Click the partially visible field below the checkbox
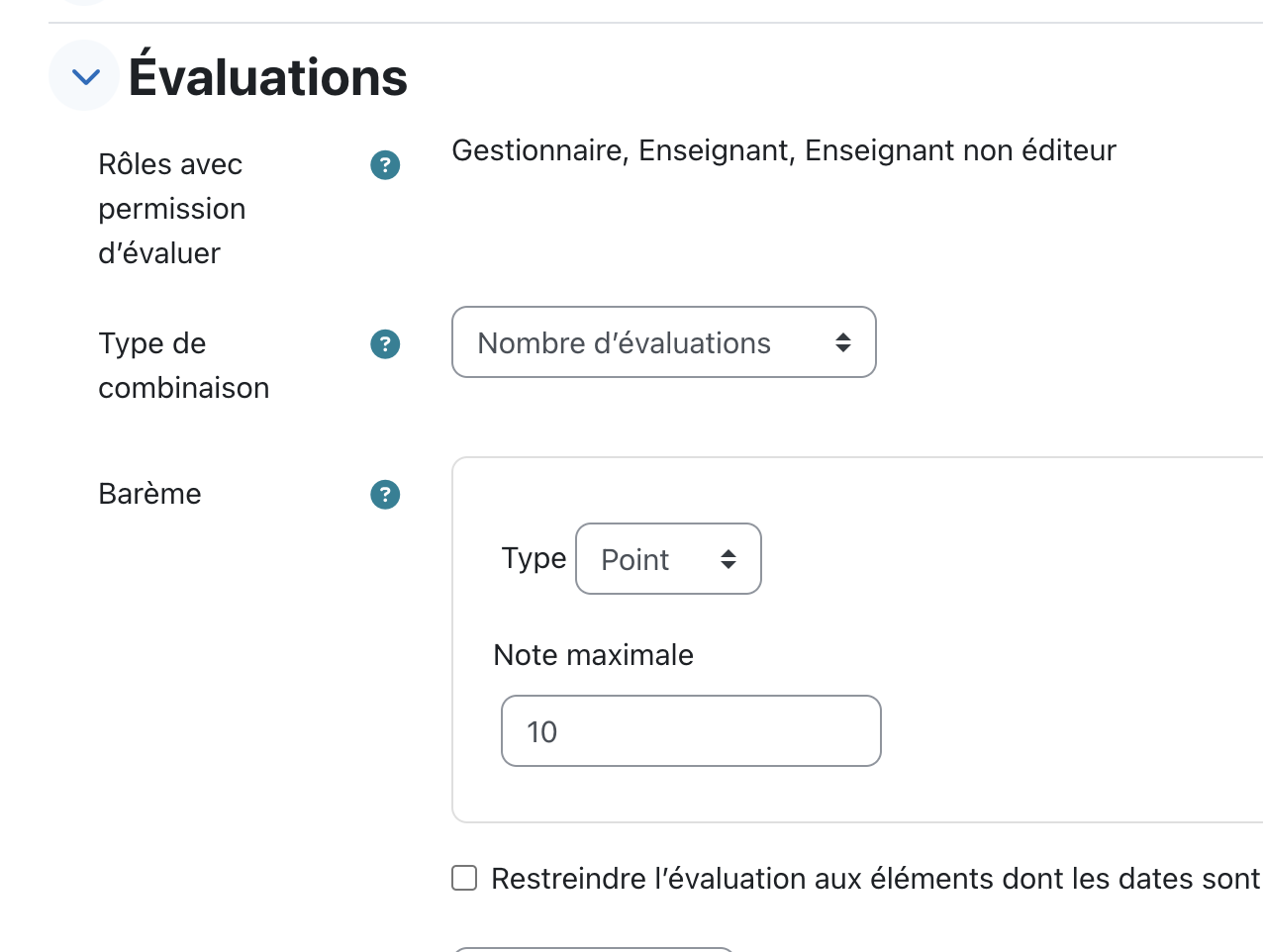This screenshot has height=952, width=1263. tap(592, 949)
